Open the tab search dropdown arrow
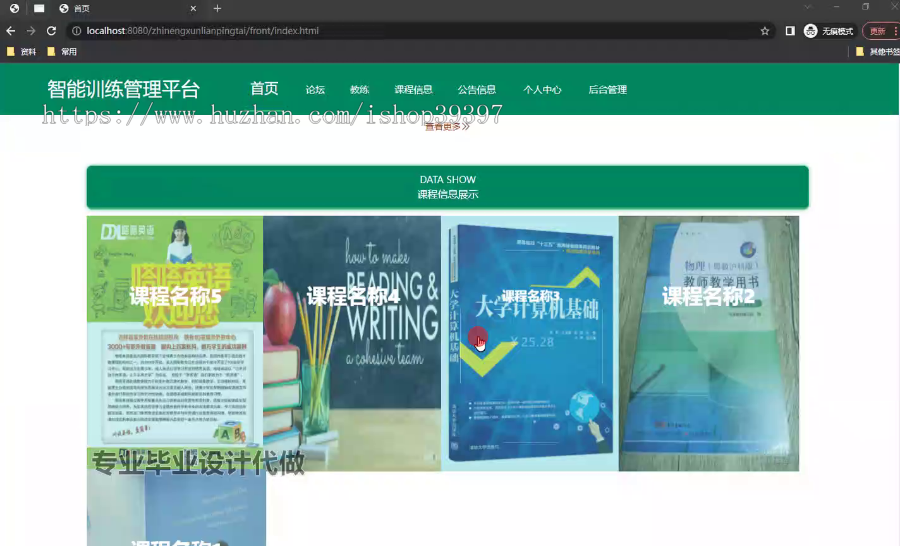 click(808, 7)
